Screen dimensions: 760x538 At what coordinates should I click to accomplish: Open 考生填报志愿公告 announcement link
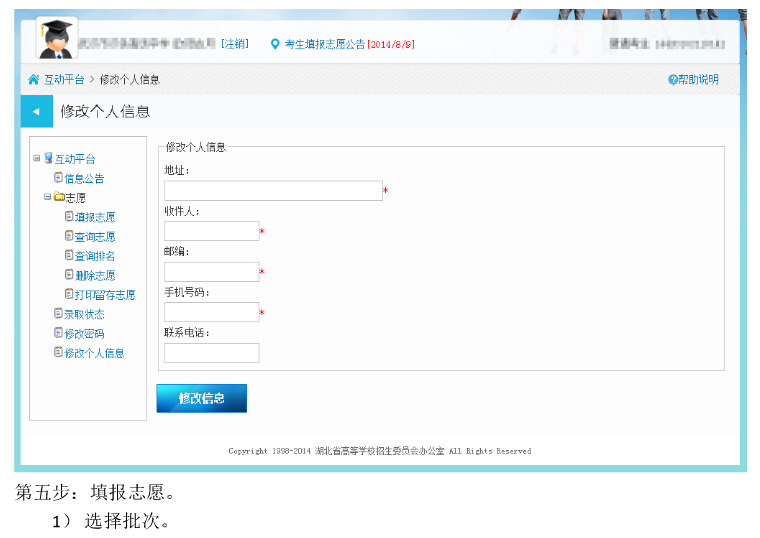pos(324,45)
